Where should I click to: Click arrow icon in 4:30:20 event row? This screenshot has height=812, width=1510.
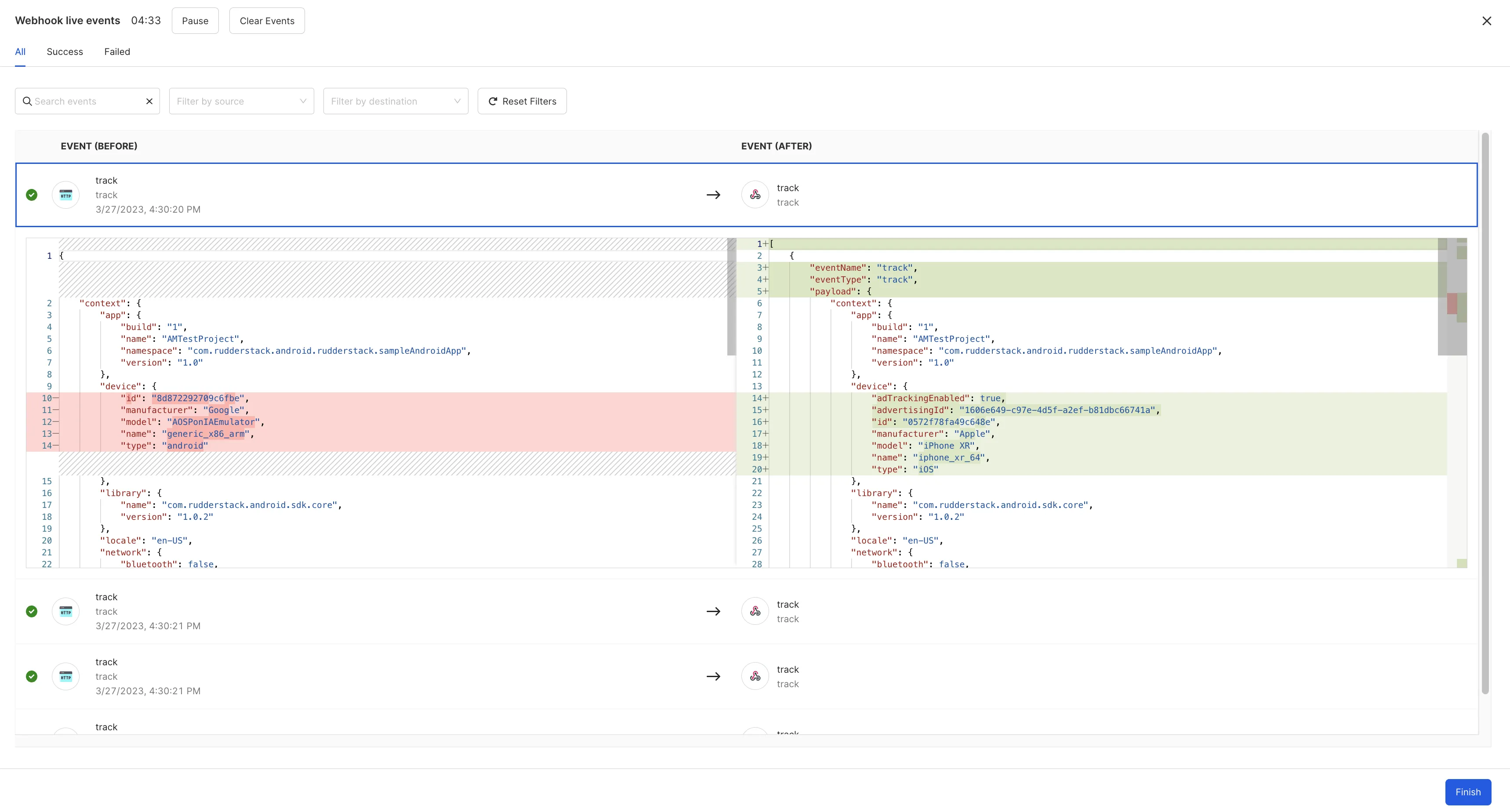point(713,195)
